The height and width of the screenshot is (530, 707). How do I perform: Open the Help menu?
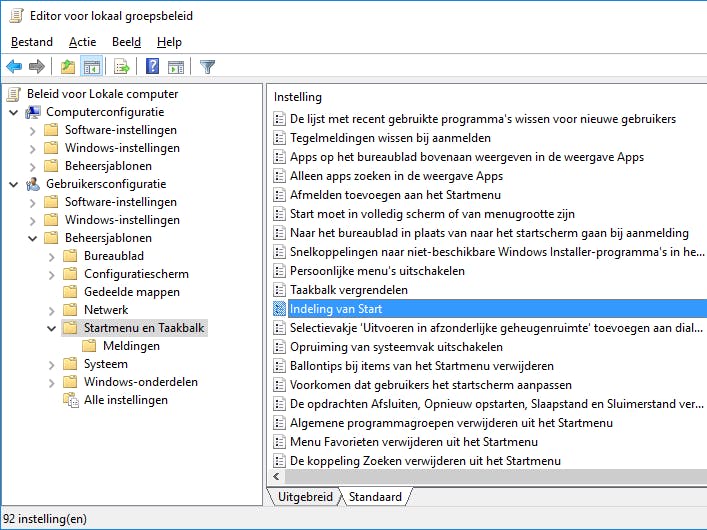pos(169,42)
